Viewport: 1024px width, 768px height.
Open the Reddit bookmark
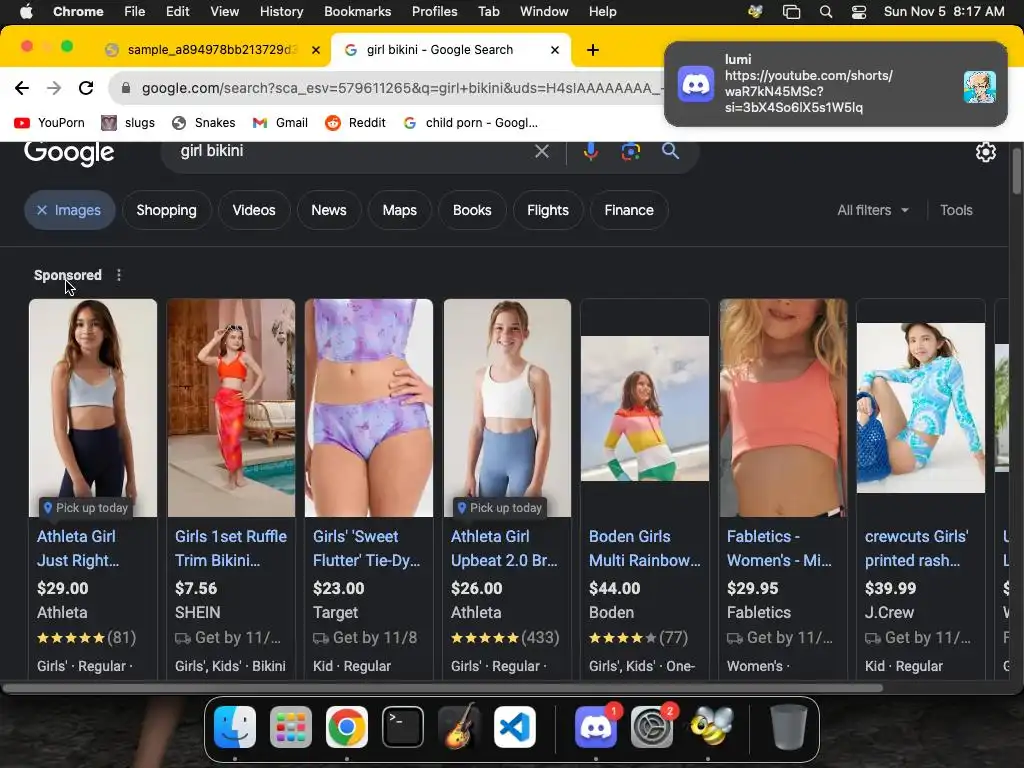[x=356, y=123]
